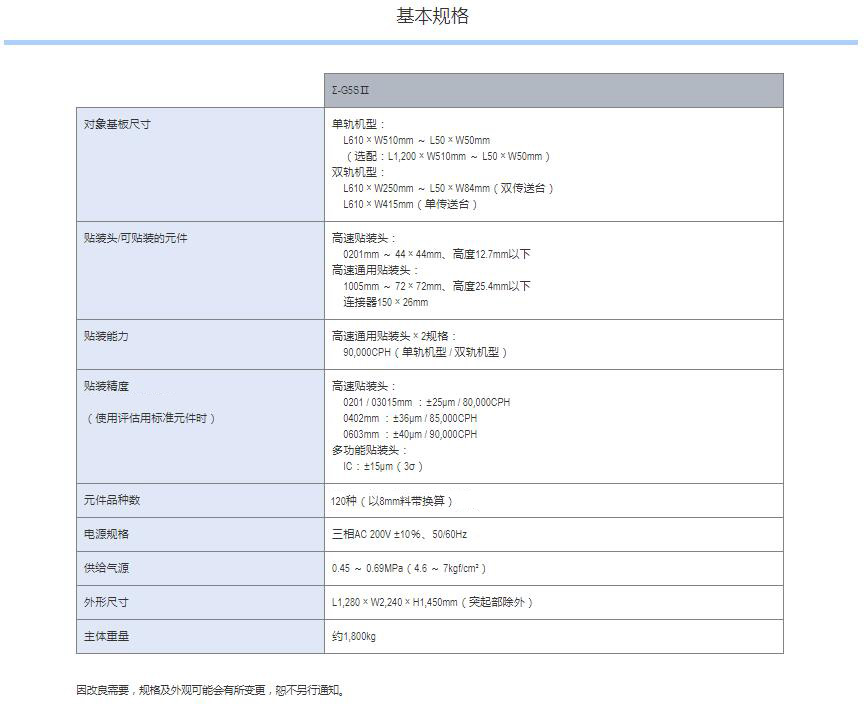Click the 基本规格 page heading
The height and width of the screenshot is (708, 867).
(x=432, y=17)
